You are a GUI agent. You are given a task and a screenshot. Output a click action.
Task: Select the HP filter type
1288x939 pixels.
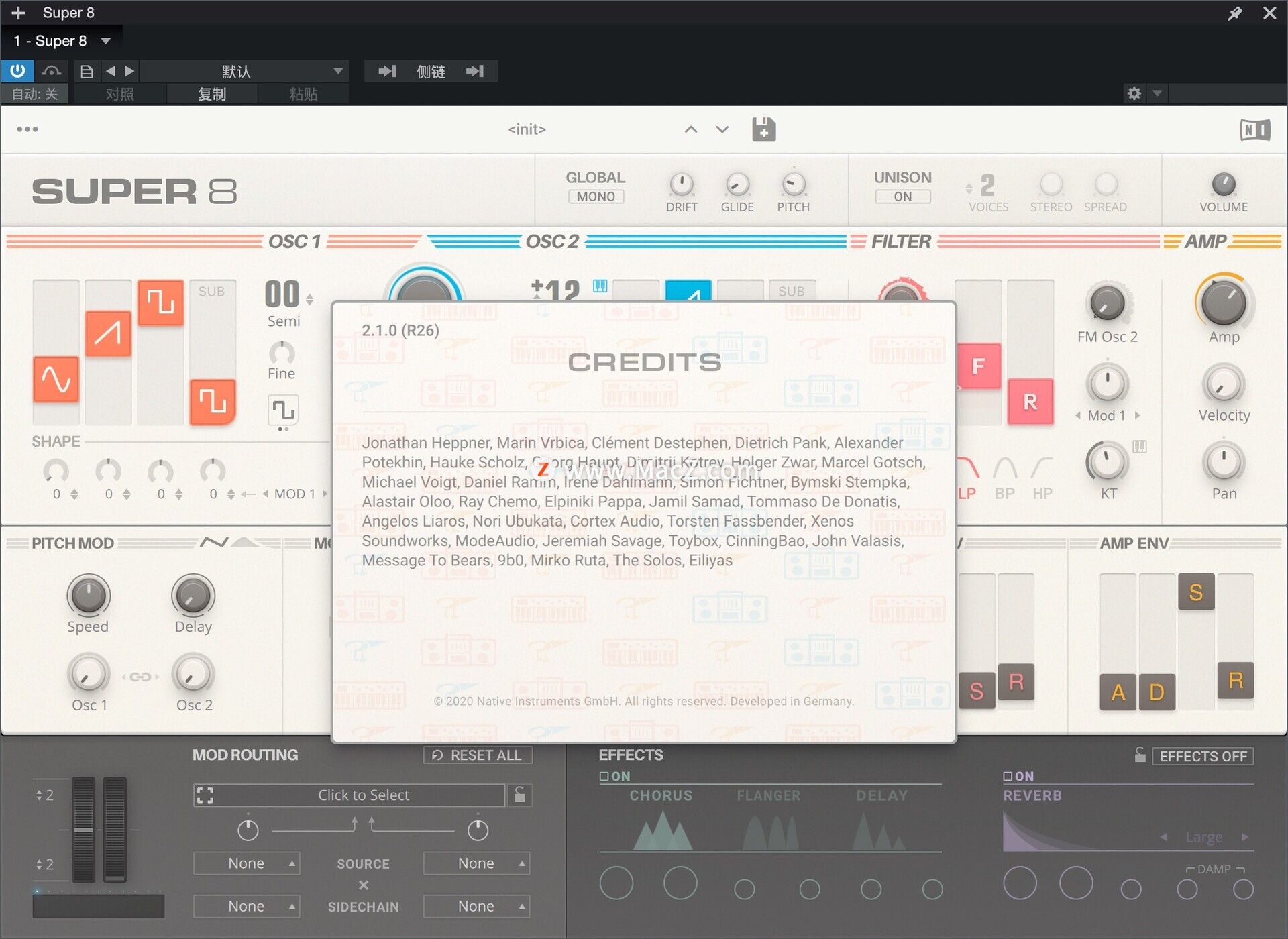click(x=1042, y=480)
